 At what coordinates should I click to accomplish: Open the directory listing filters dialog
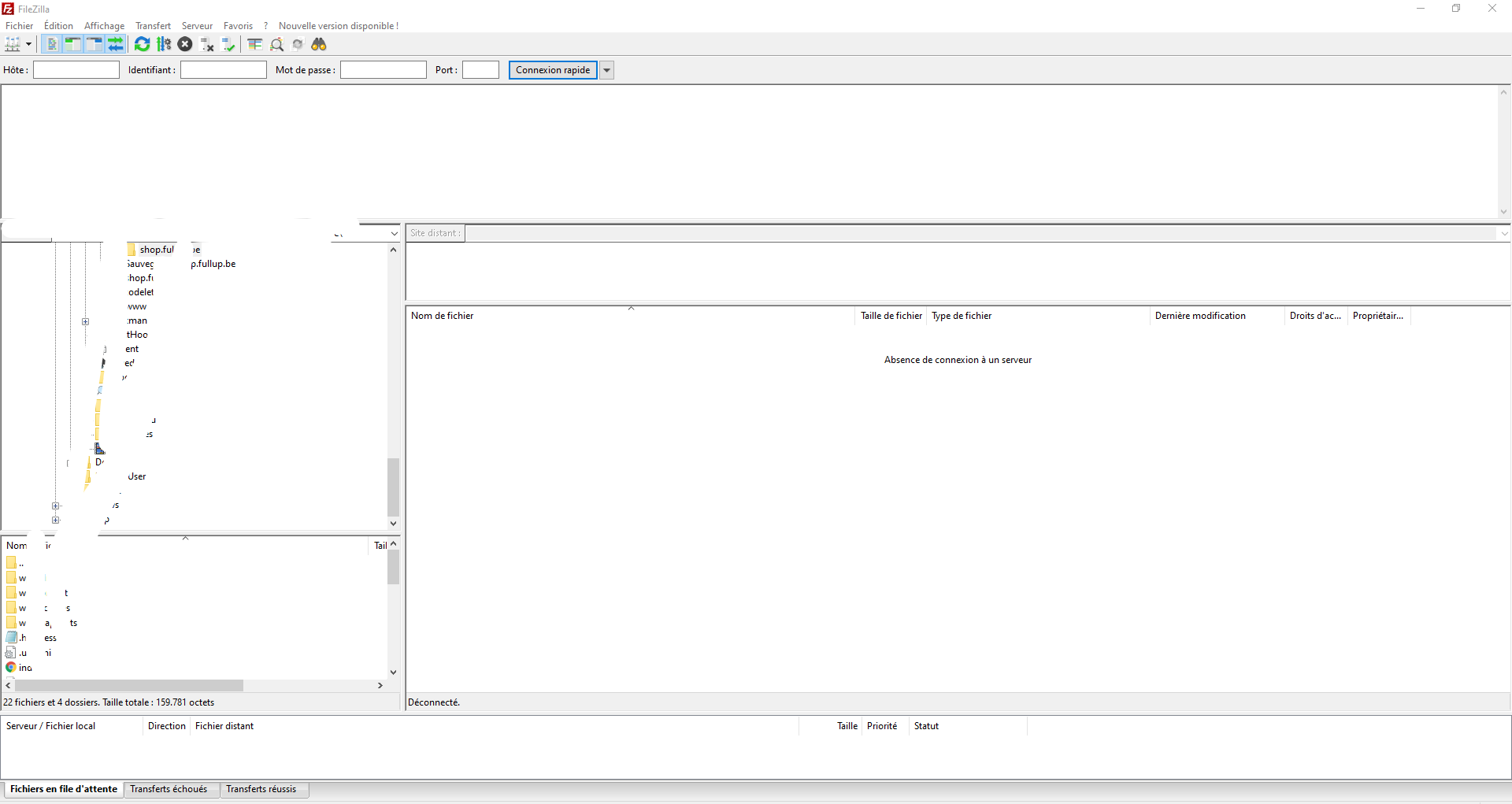[255, 44]
